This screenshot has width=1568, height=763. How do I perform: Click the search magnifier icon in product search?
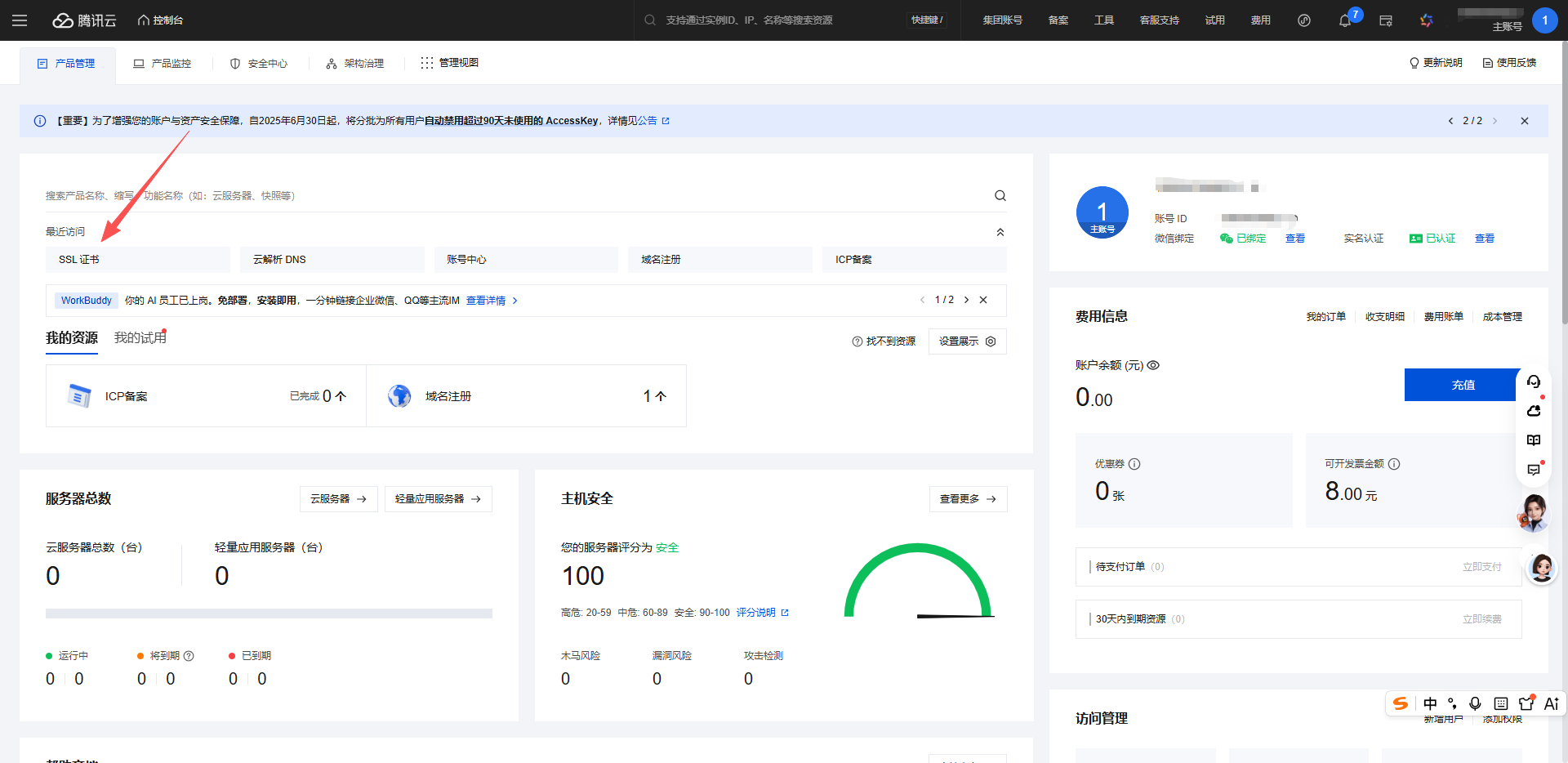(1000, 196)
